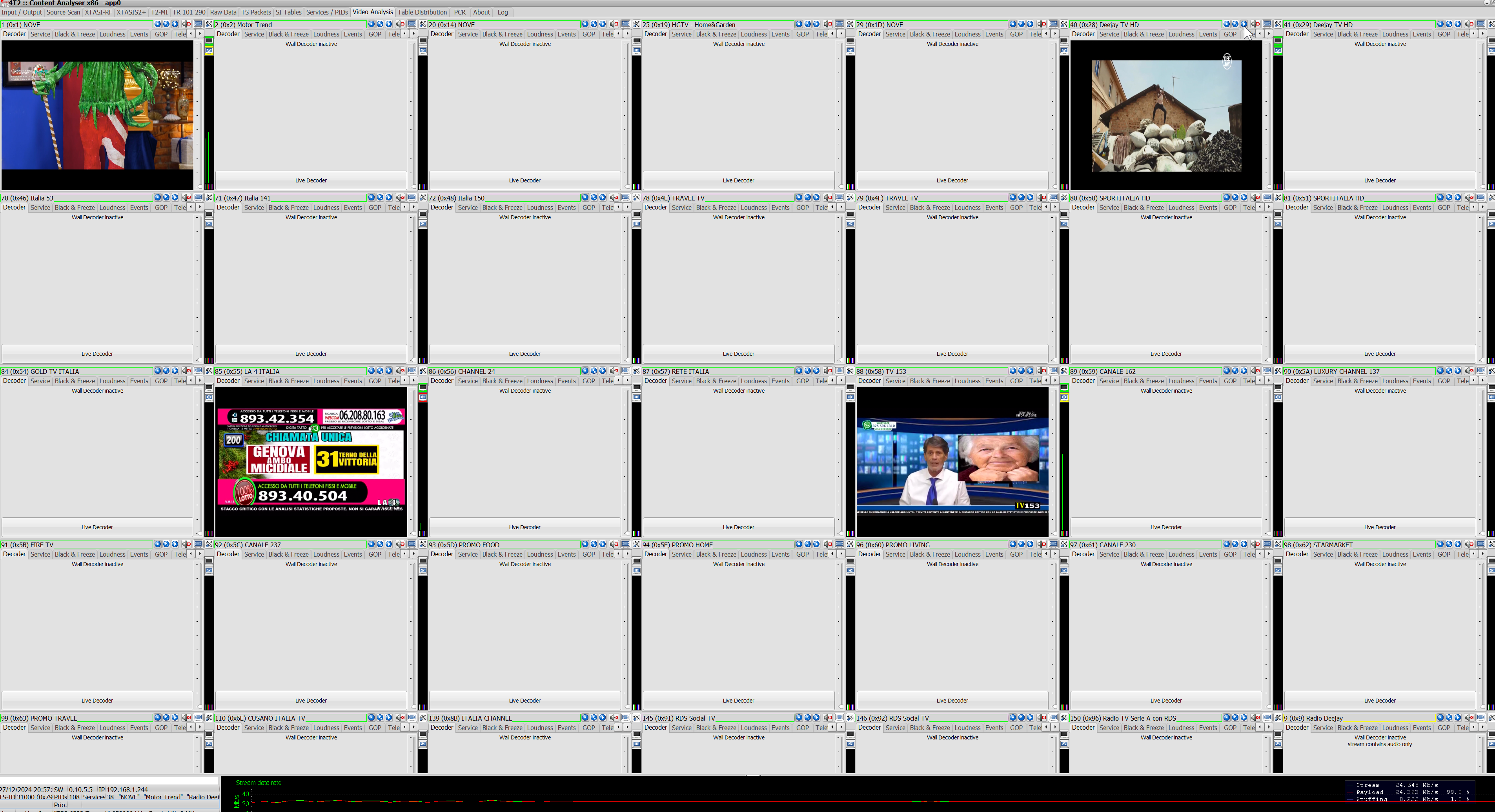
Task: Click the black-screen indicator icon beside 1 NOVE video
Action: (x=209, y=42)
